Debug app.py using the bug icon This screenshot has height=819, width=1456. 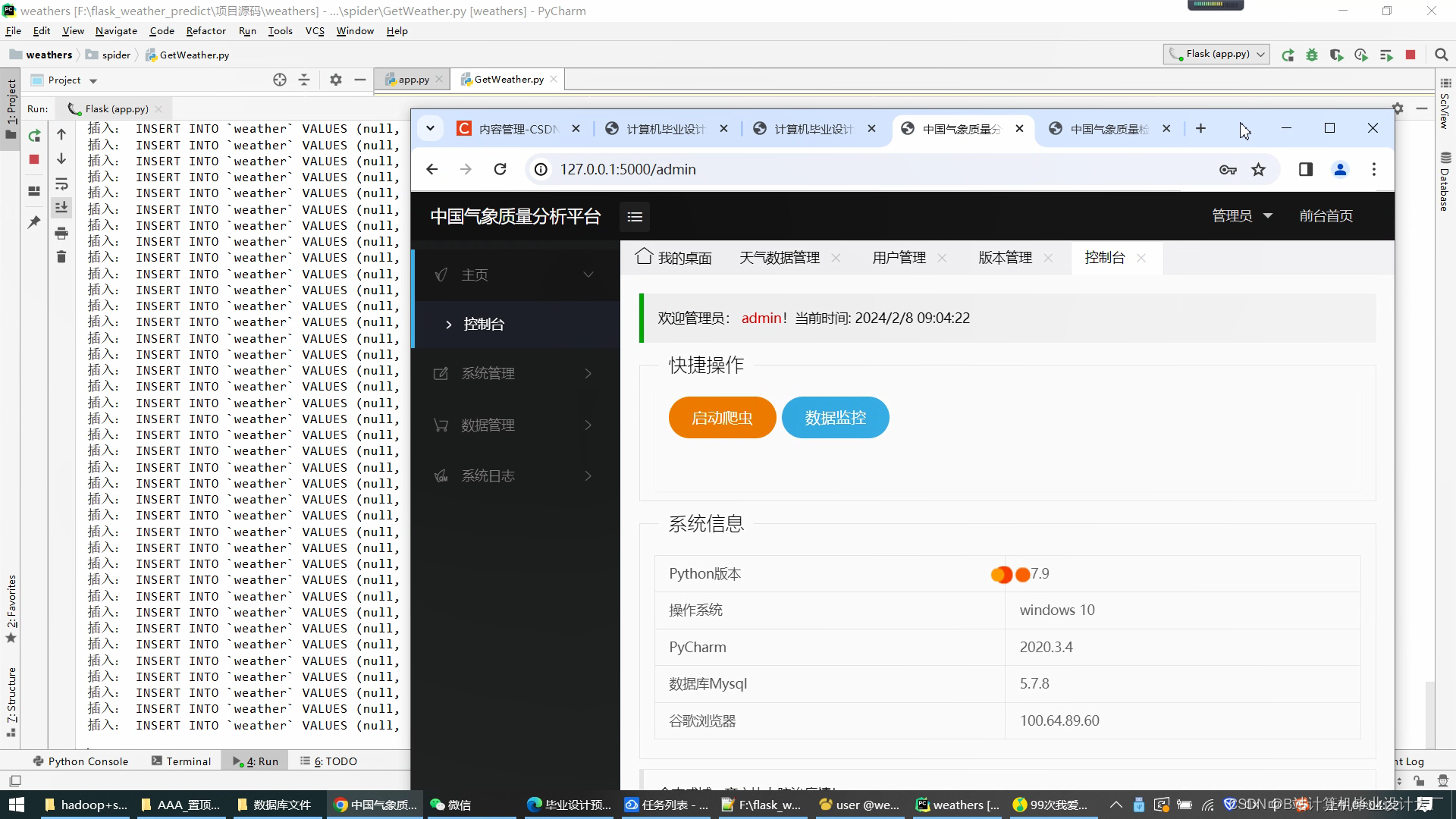point(1313,54)
